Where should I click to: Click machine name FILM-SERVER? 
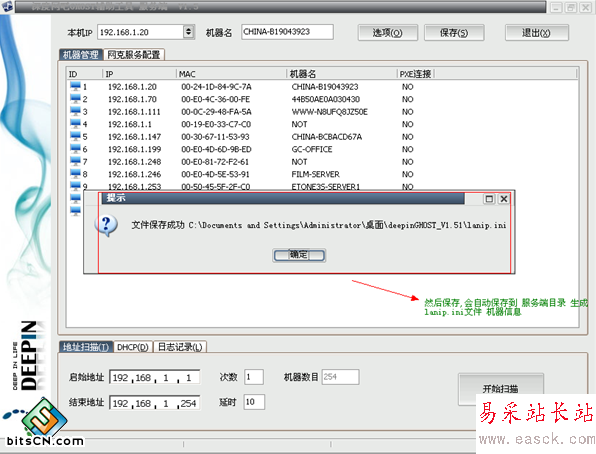pyautogui.click(x=315, y=175)
